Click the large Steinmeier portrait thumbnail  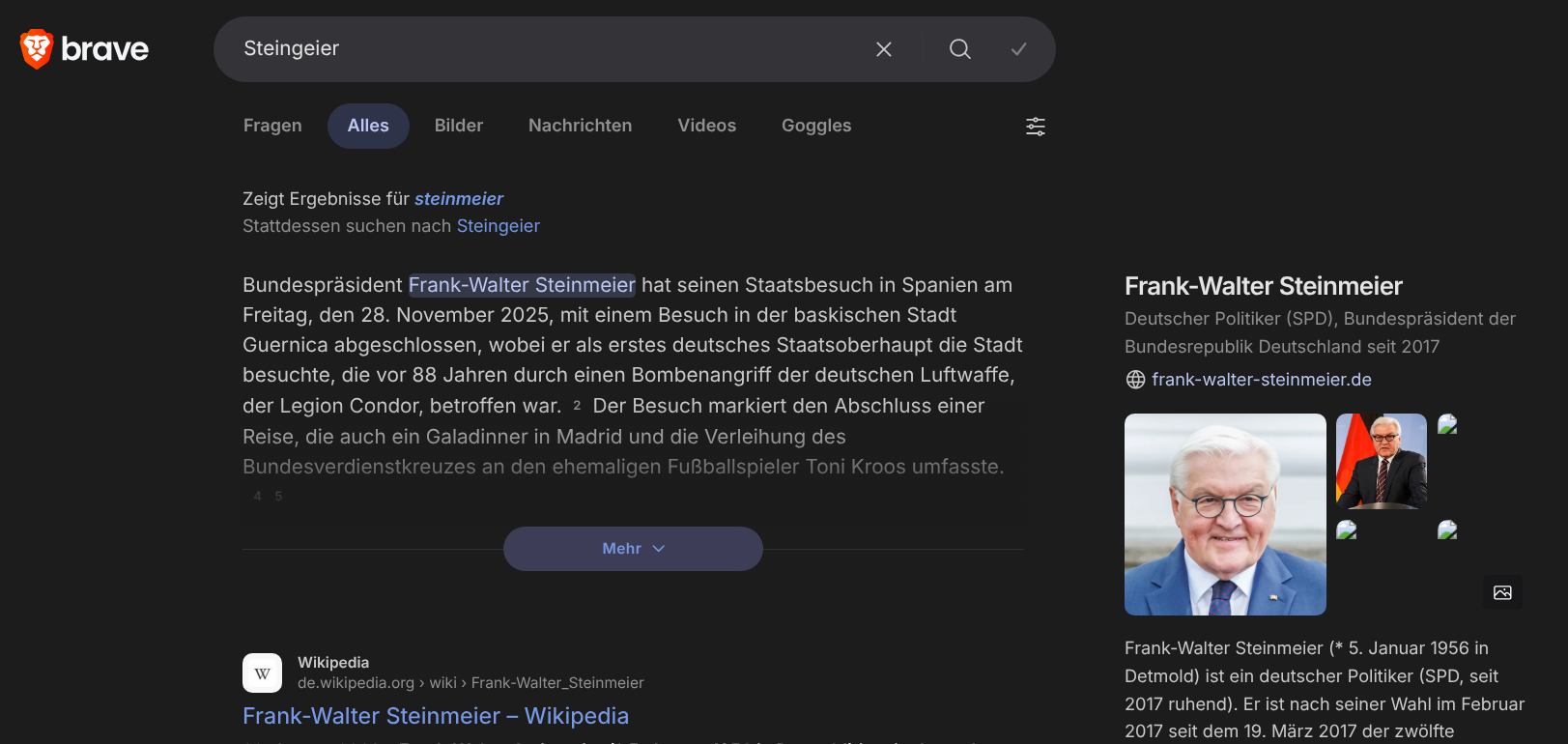click(x=1225, y=514)
